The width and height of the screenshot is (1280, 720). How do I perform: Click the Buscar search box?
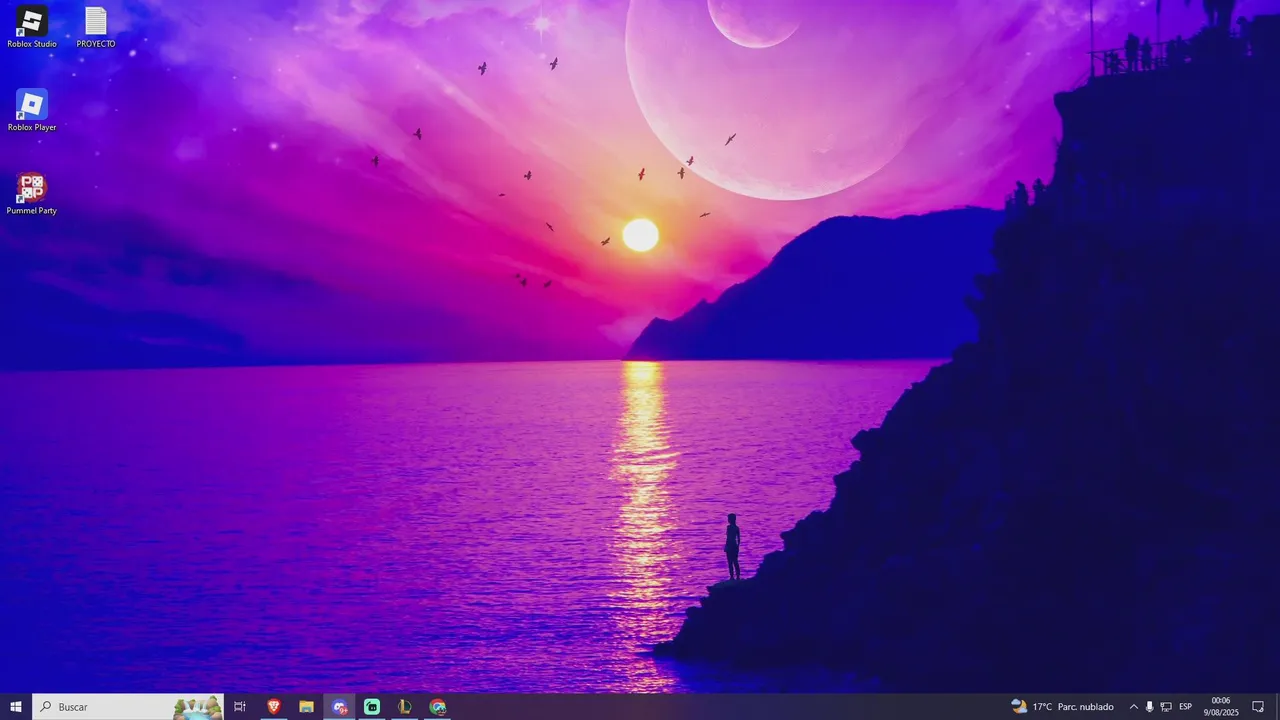click(x=128, y=707)
